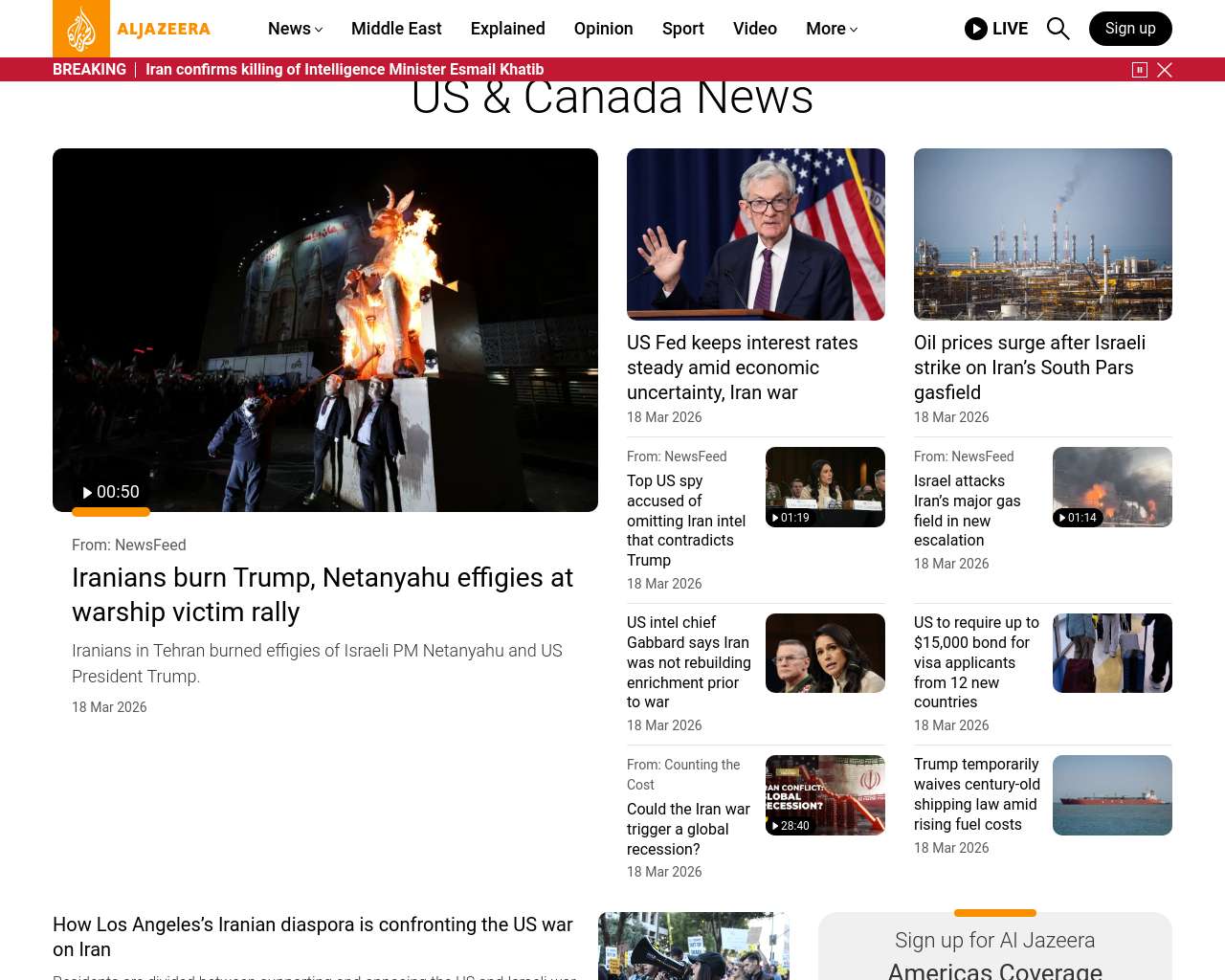Play the 01:19 Top US spy video
This screenshot has height=980, width=1225.
[825, 487]
